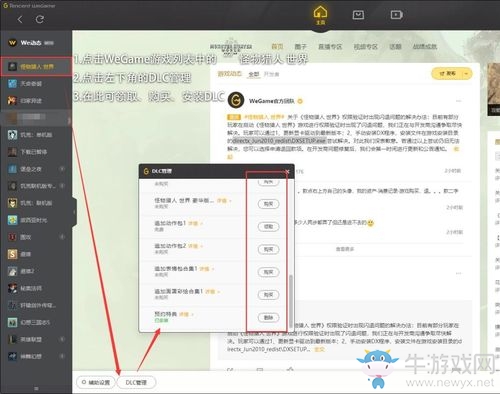Open 详情 link for 追加动作包2
This screenshot has height=394, width=500.
(195, 246)
